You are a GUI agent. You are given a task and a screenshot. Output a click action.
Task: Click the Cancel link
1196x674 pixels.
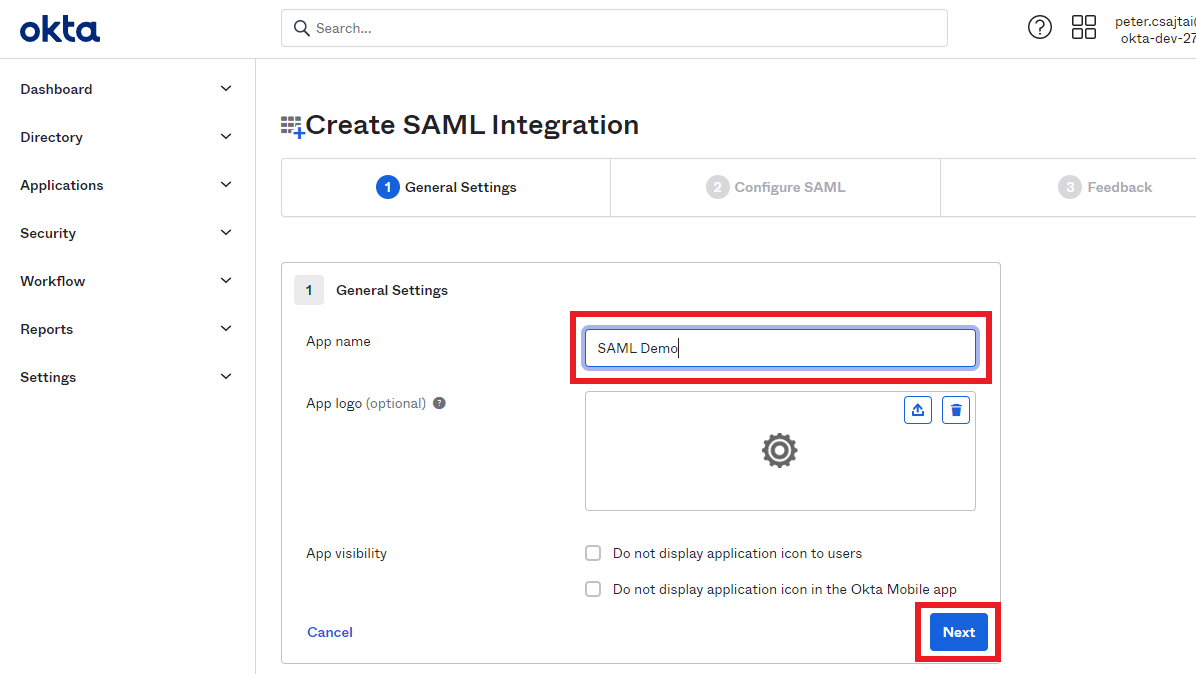330,632
